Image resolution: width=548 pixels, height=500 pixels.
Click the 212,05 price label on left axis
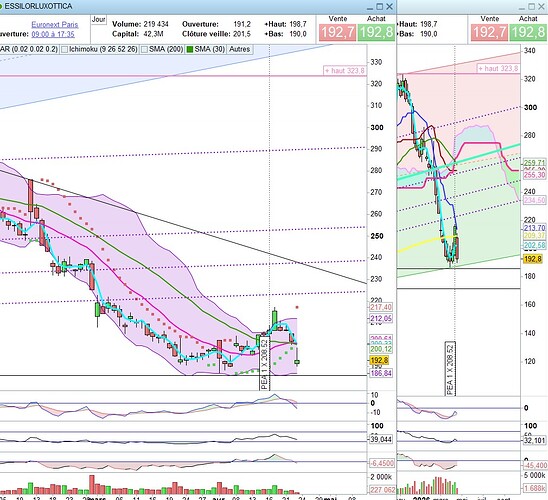pos(381,318)
